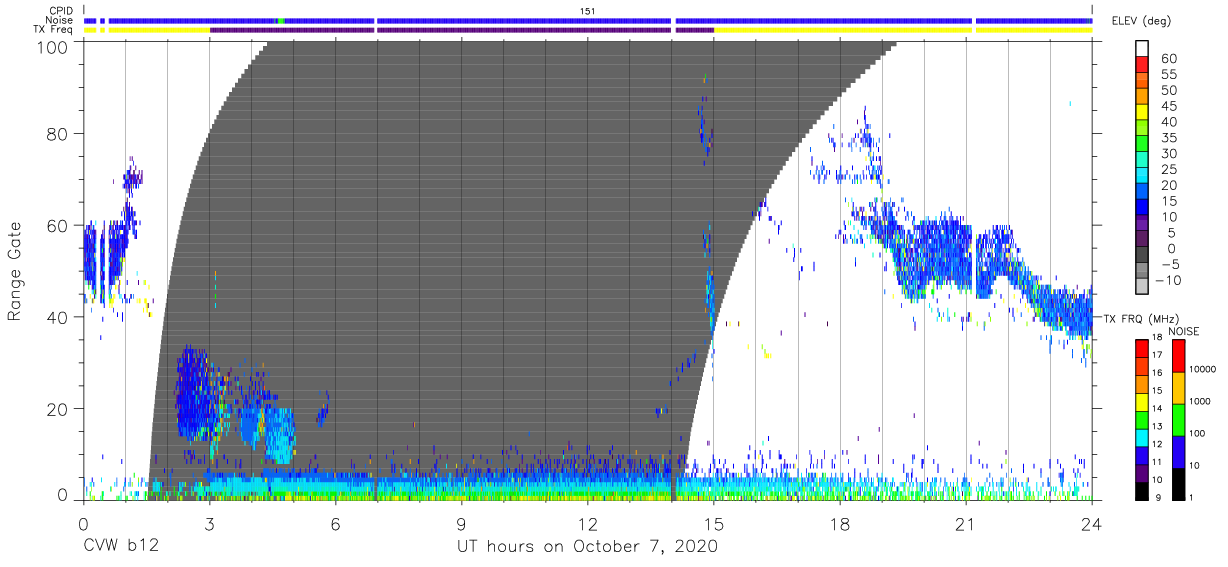Image resolution: width=1228 pixels, height=567 pixels.
Task: Click the Range Gate y-axis title
Action: pyautogui.click(x=15, y=272)
